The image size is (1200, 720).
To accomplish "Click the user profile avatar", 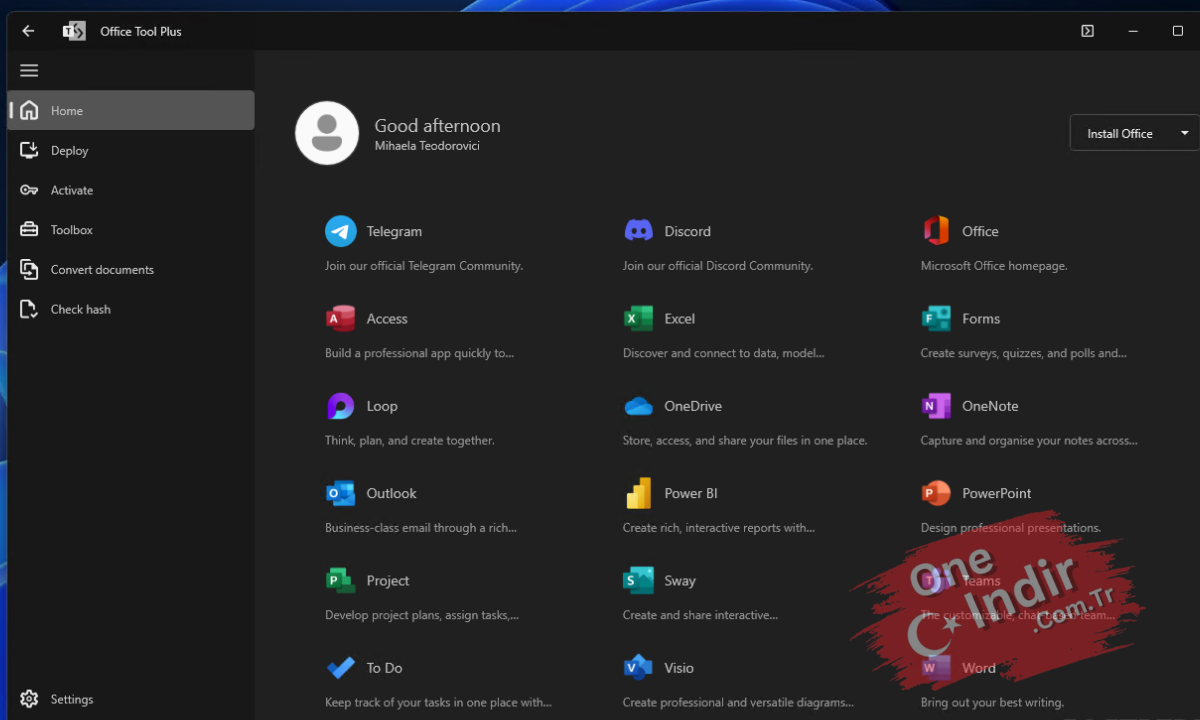I will (x=327, y=133).
